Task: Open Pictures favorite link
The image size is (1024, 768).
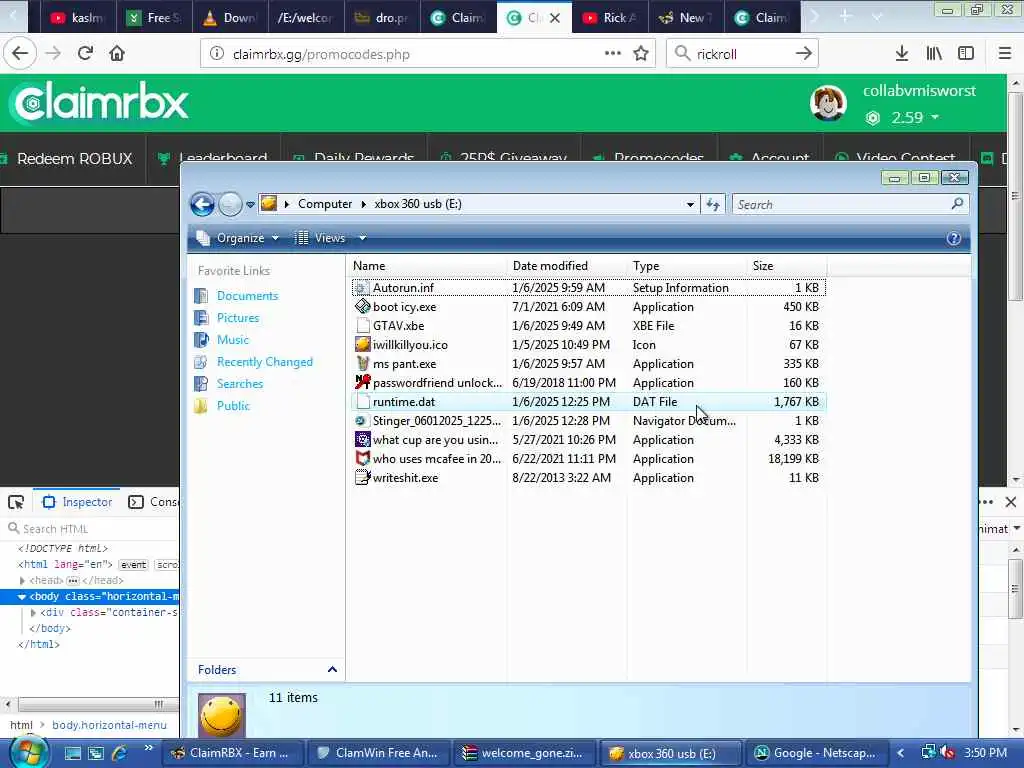Action: (x=238, y=317)
